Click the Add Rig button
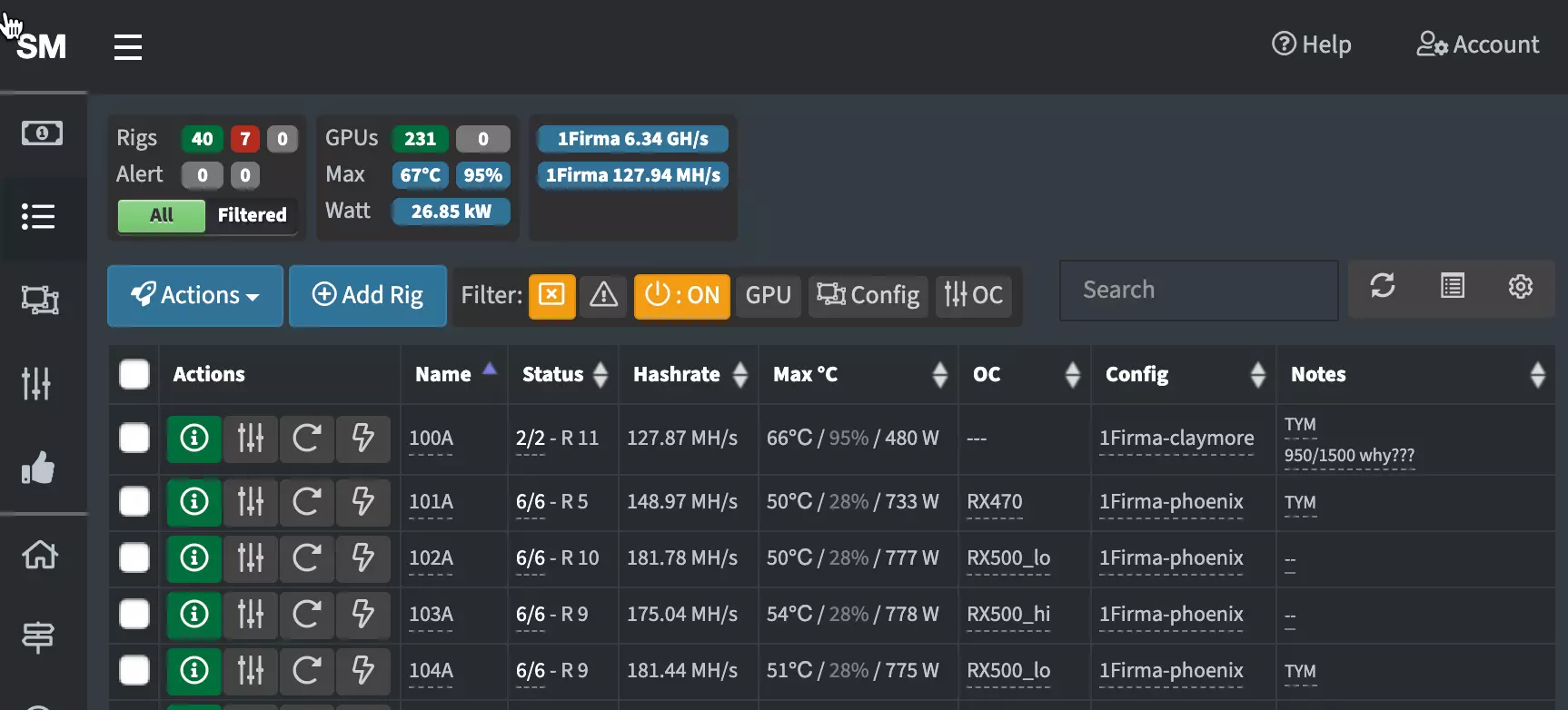Image resolution: width=1568 pixels, height=710 pixels. pos(368,295)
